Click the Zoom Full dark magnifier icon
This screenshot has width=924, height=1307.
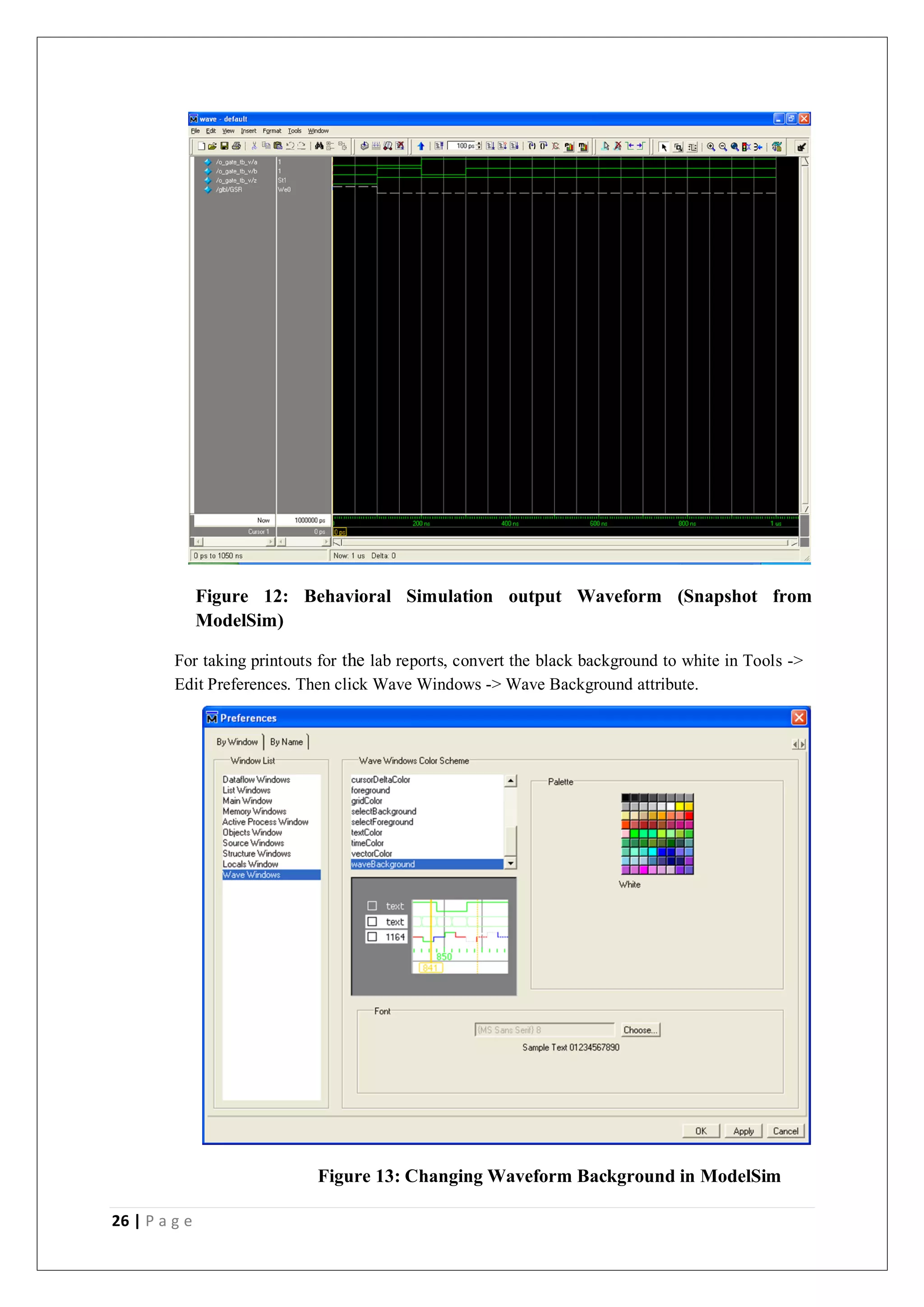735,147
